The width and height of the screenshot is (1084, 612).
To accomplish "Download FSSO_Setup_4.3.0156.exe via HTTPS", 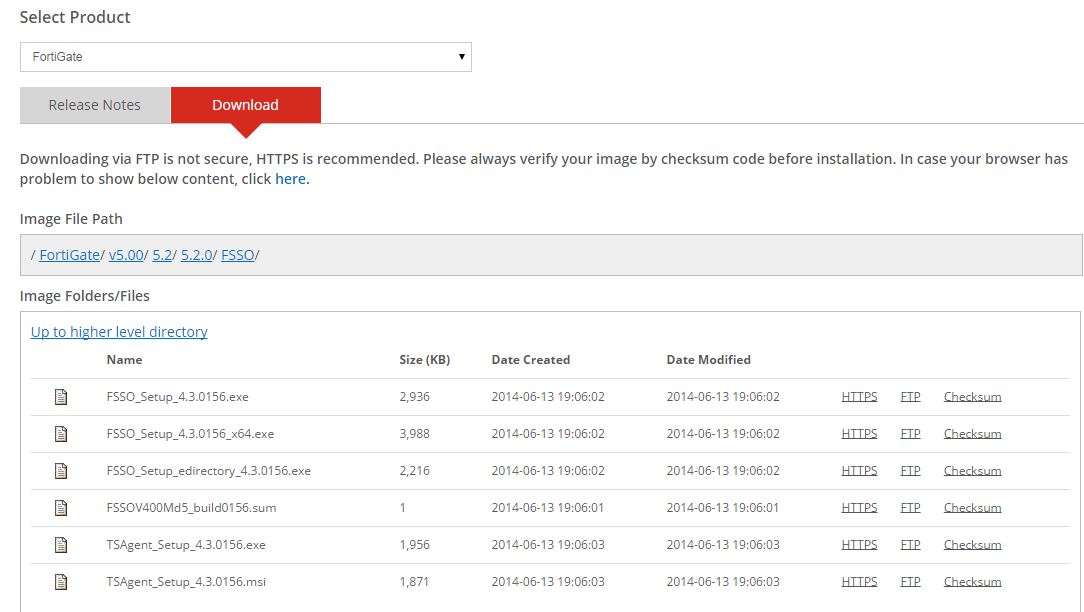I will [x=859, y=397].
